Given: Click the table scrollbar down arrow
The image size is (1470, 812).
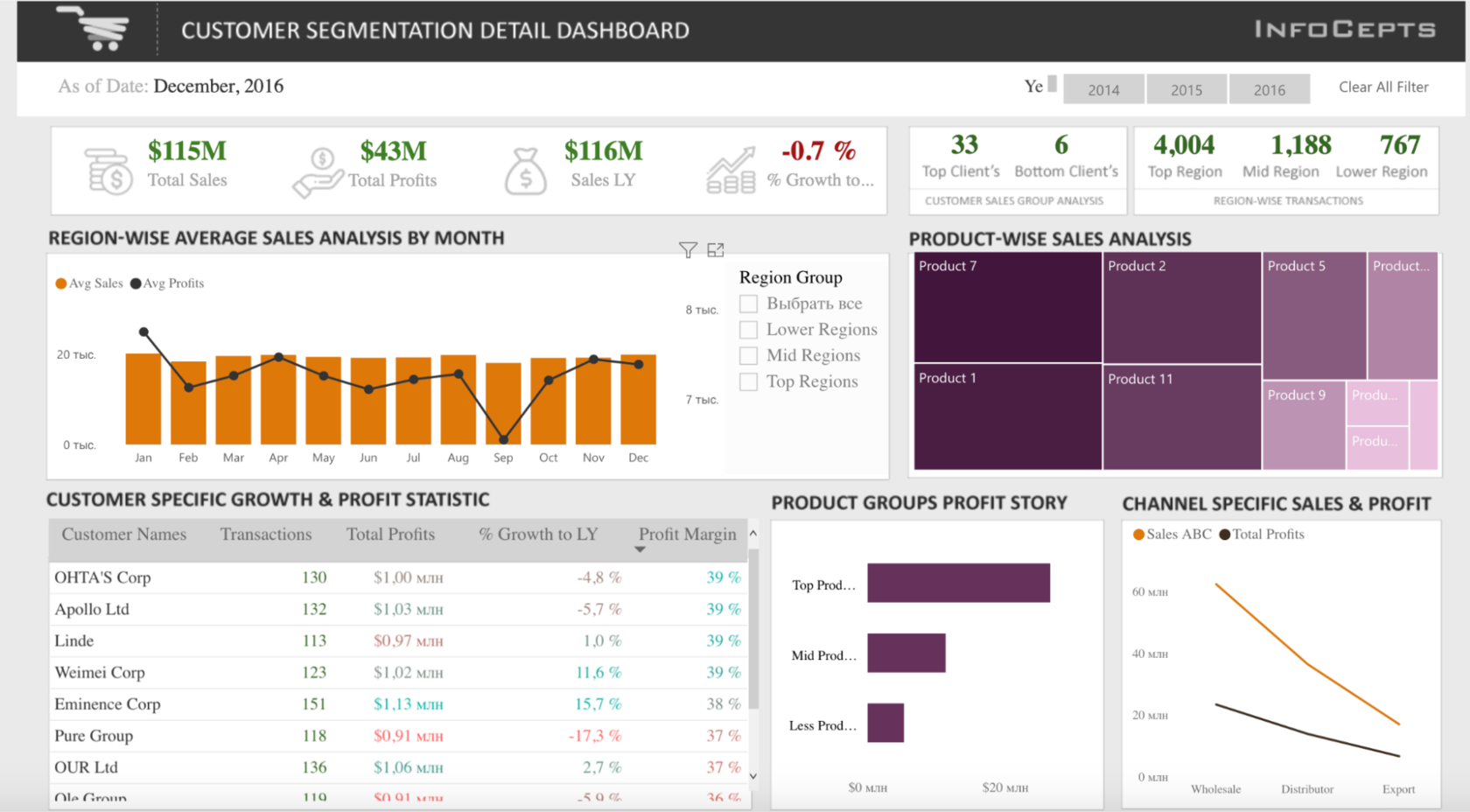Looking at the screenshot, I should 753,775.
